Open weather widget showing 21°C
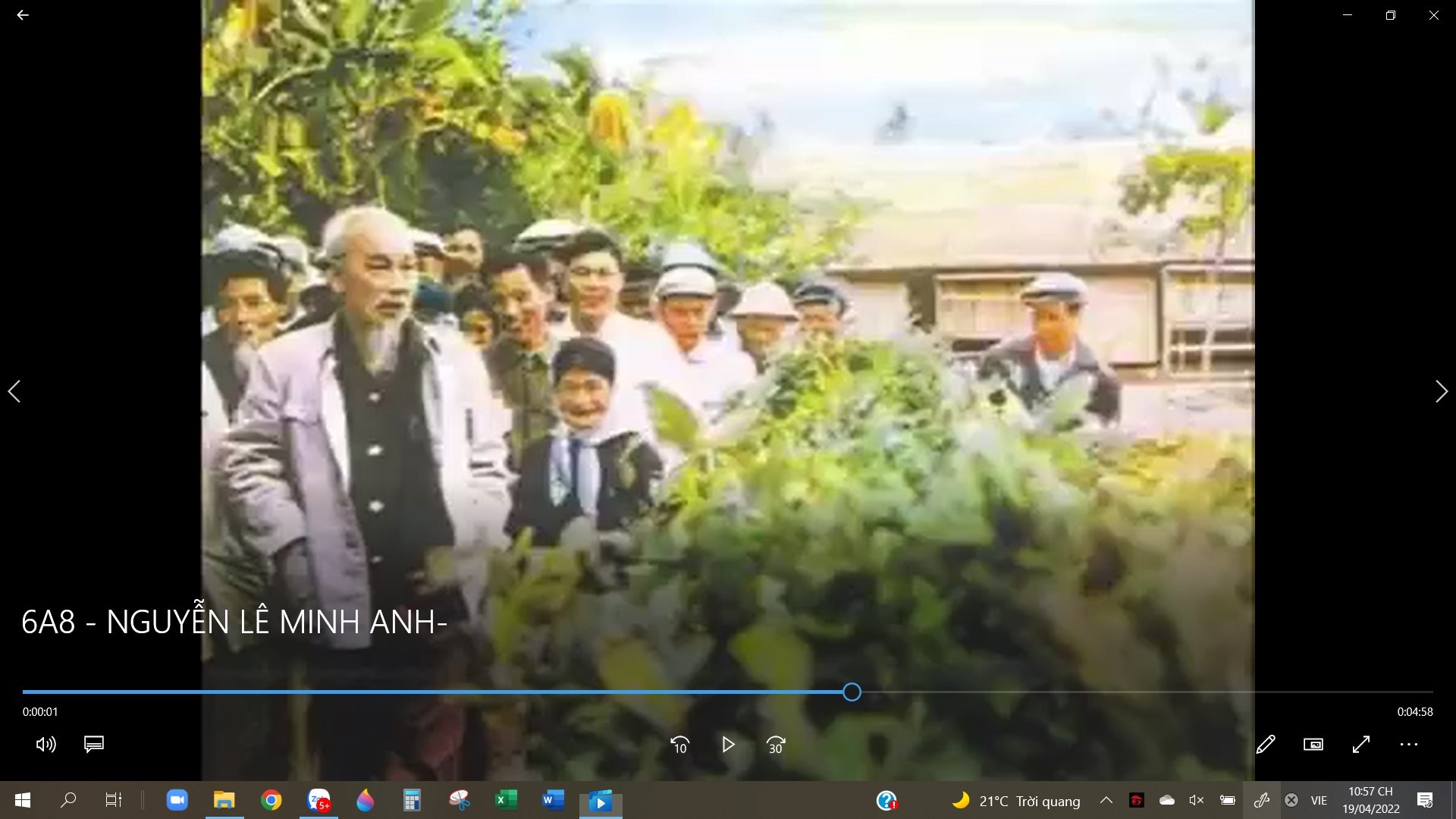Viewport: 1456px width, 819px height. (x=1016, y=801)
